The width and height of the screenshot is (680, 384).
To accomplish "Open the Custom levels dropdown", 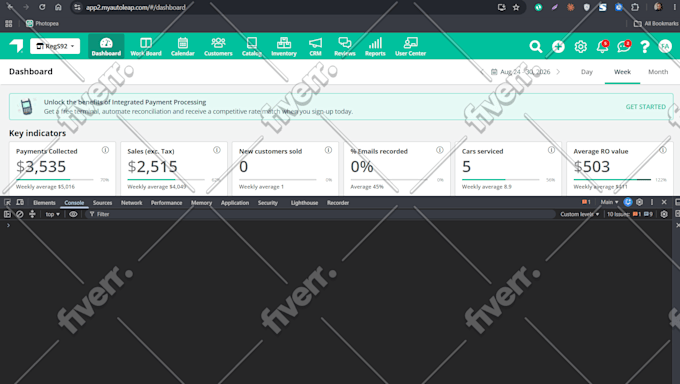I will coord(579,214).
